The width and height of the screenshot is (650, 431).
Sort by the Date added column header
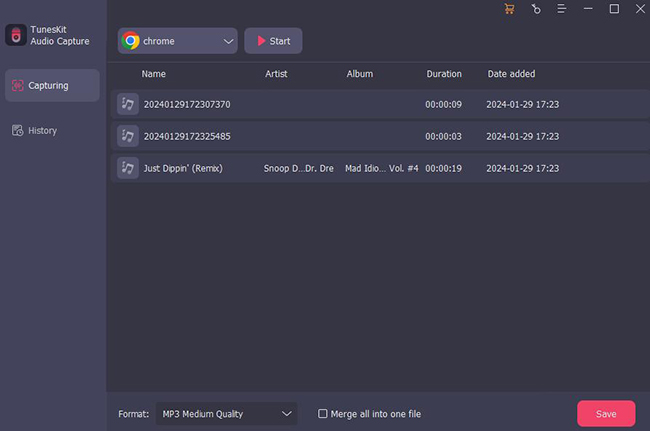tap(511, 74)
